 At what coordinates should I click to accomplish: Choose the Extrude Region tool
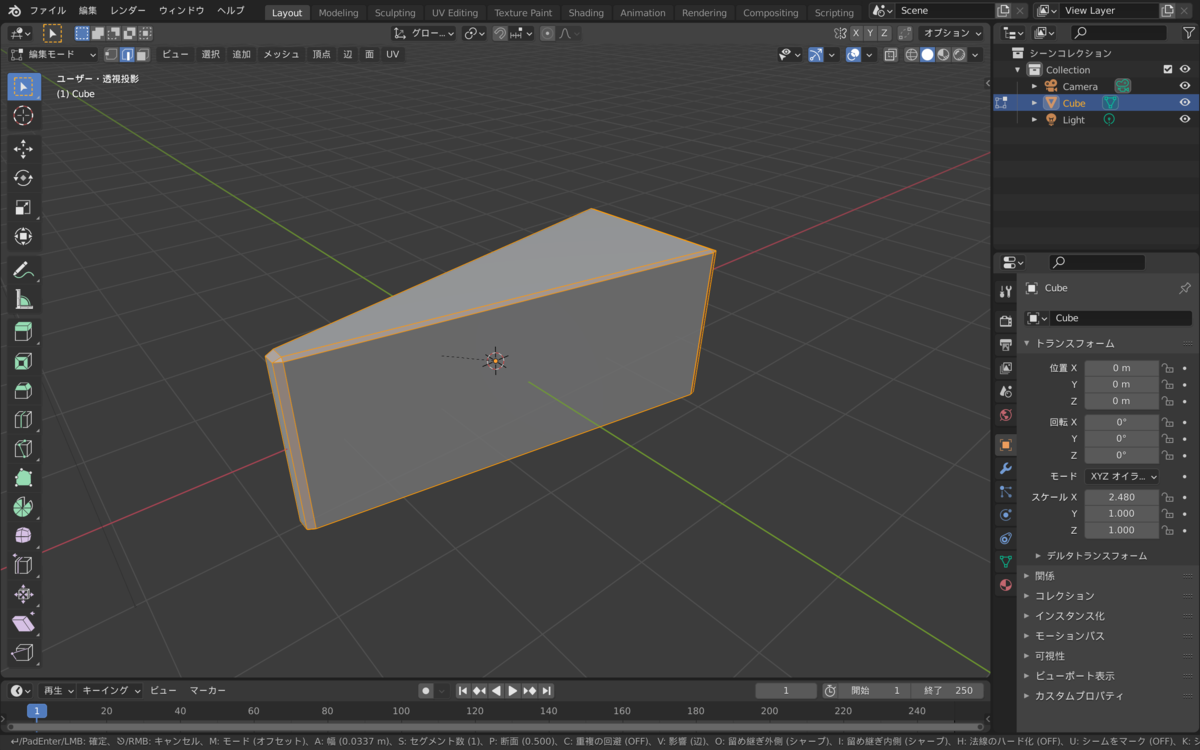point(24,332)
